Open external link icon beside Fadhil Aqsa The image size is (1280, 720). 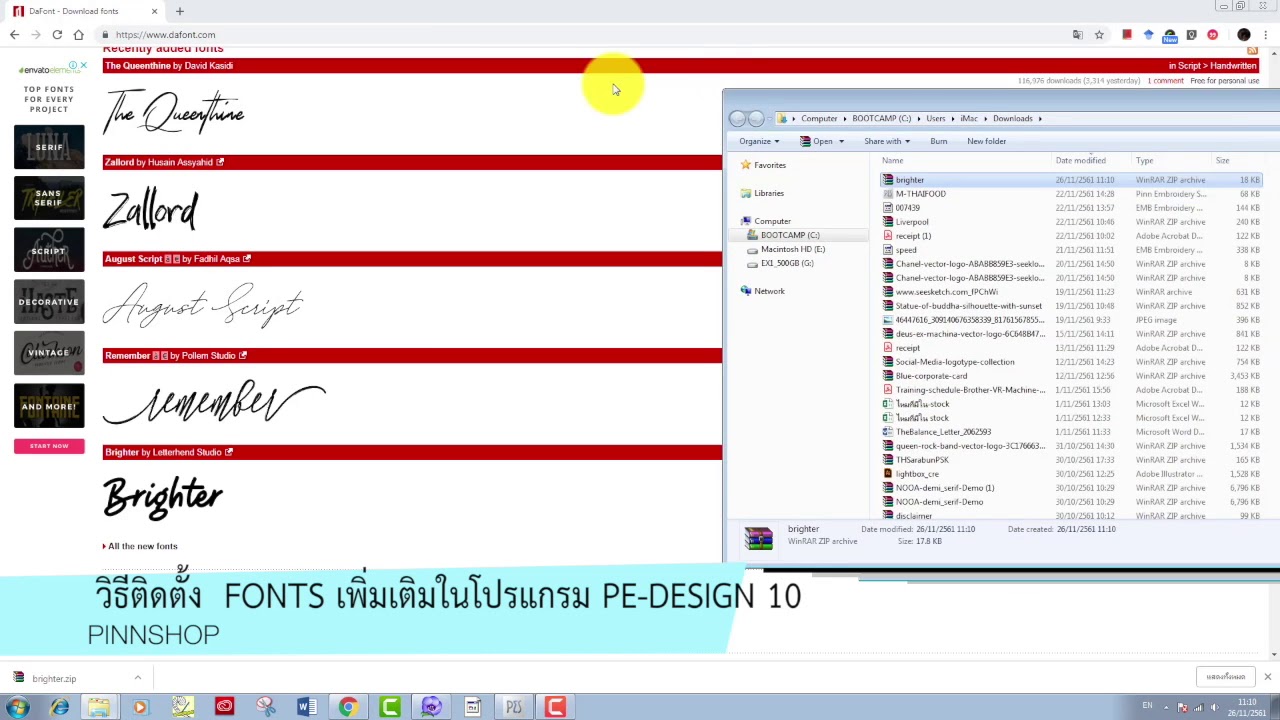point(247,259)
